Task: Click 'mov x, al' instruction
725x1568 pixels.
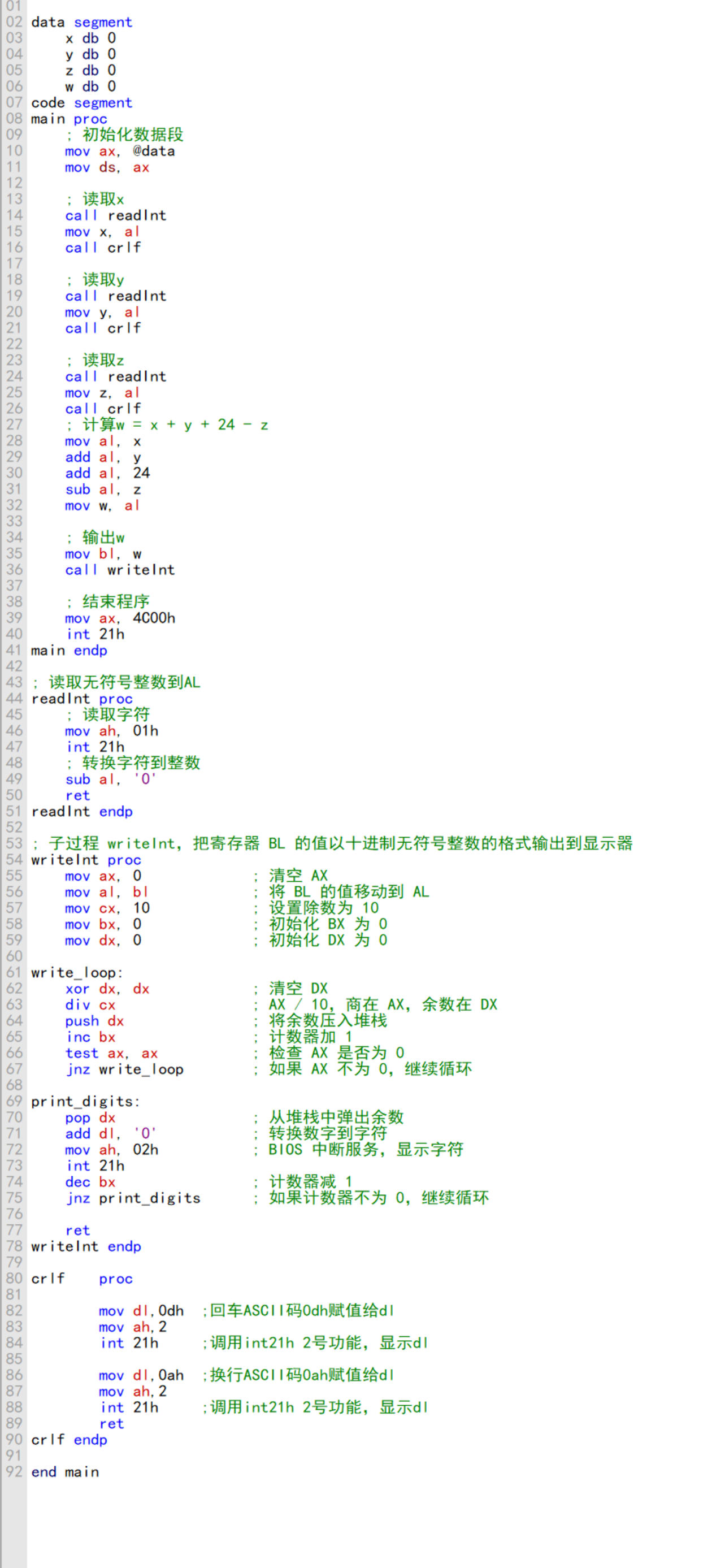Action: pos(103,232)
